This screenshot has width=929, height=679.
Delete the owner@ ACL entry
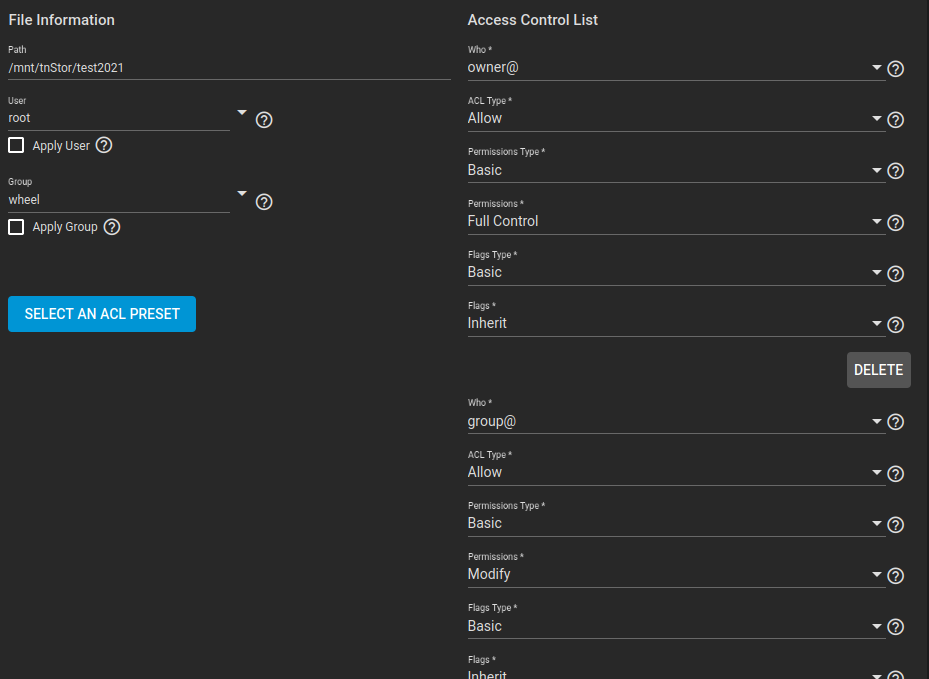pyautogui.click(x=879, y=370)
